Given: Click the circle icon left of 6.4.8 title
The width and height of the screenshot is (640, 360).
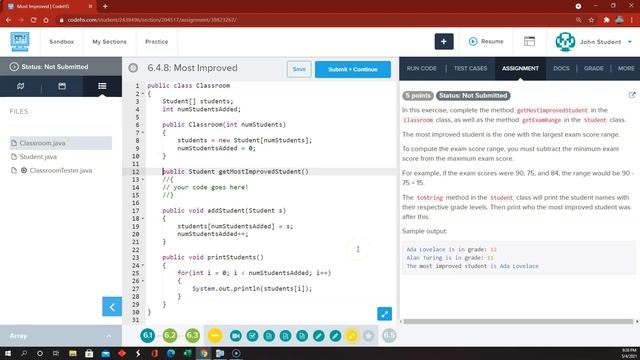Looking at the screenshot, I should click(x=133, y=68).
